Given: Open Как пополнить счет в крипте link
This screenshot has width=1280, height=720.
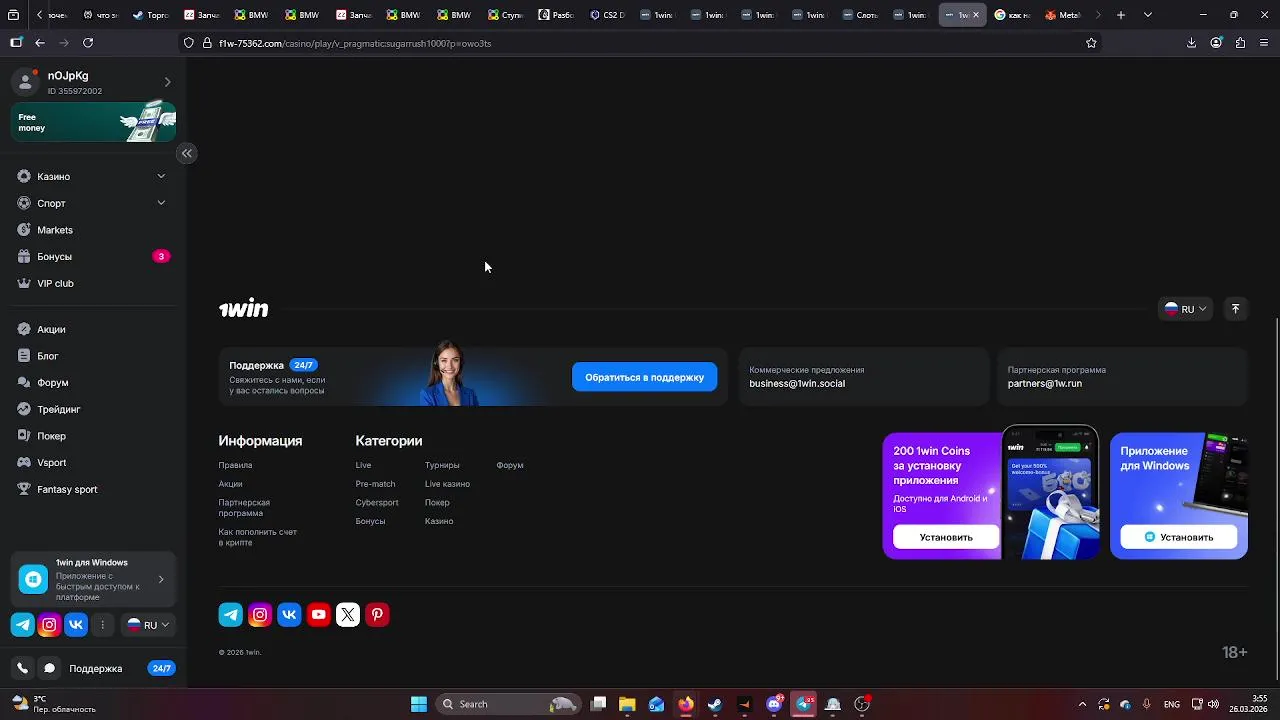Looking at the screenshot, I should pyautogui.click(x=258, y=537).
